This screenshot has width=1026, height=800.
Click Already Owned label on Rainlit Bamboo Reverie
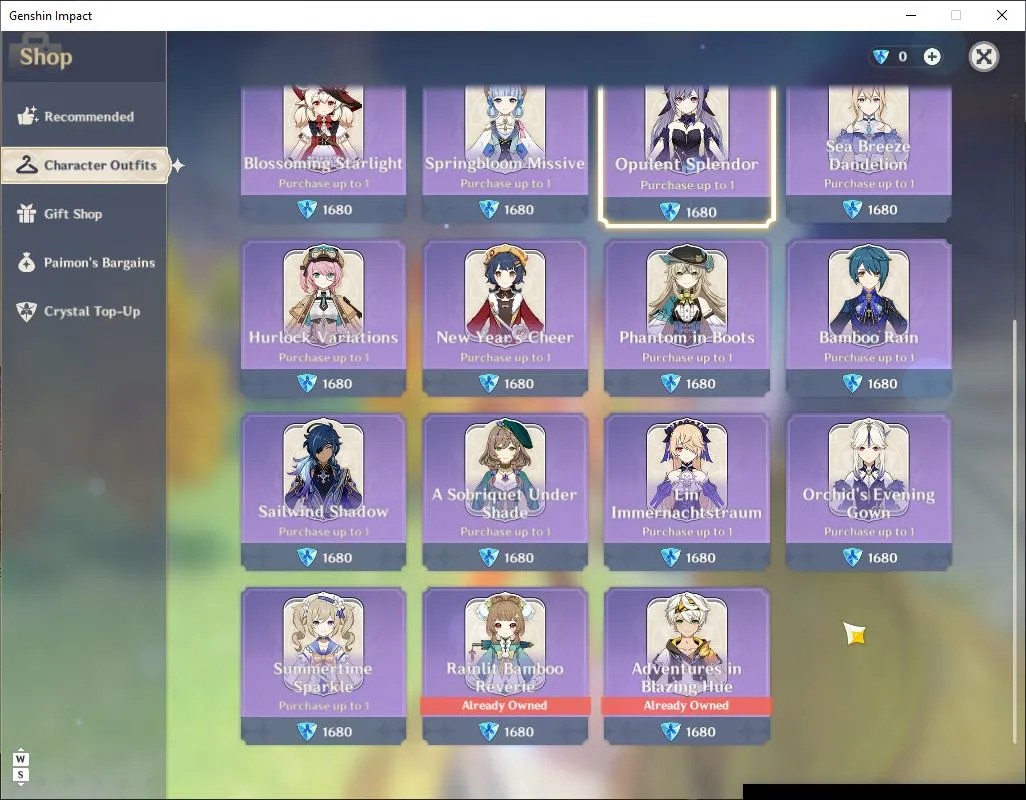point(504,705)
